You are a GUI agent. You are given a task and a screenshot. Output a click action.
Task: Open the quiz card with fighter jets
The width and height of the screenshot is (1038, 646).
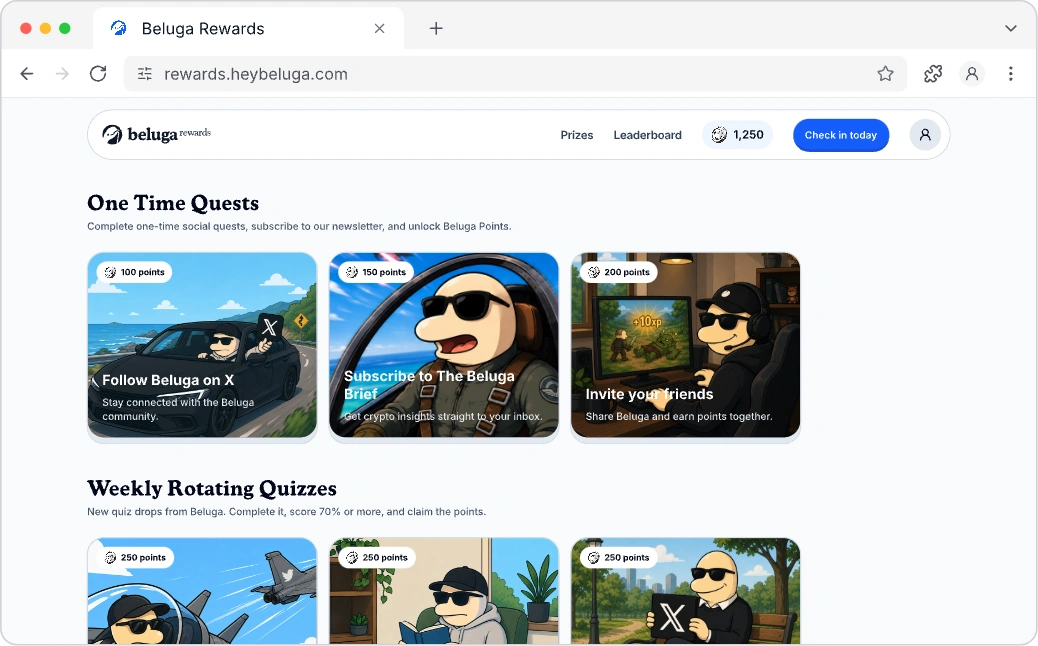[x=202, y=590]
